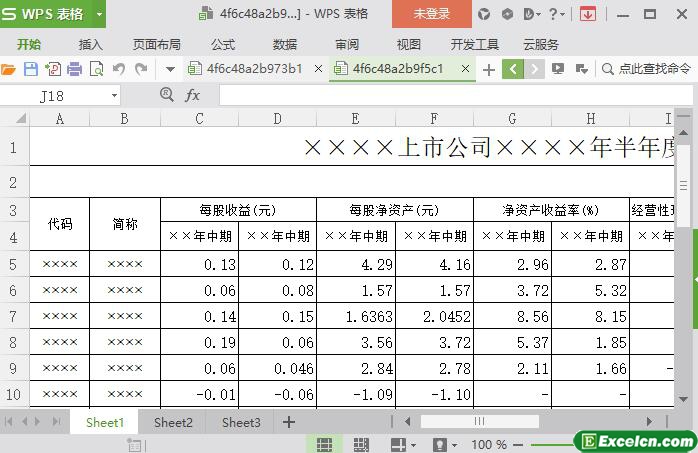This screenshot has height=453, width=698.
Task: Open print preview icon
Action: [97, 69]
